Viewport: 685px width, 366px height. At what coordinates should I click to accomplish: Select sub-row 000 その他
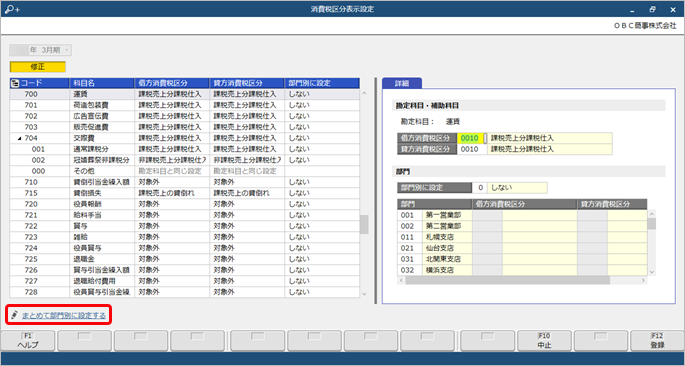click(184, 171)
